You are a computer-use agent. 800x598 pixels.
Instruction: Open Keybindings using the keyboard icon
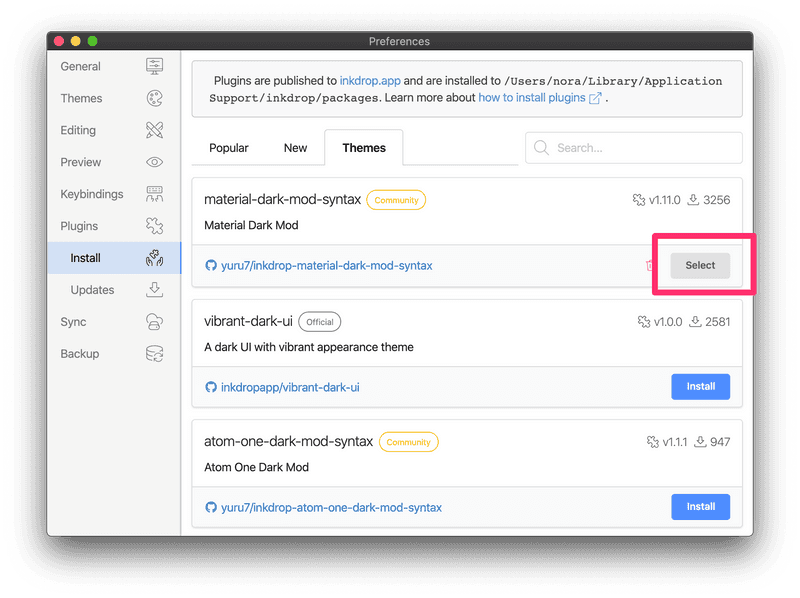154,194
